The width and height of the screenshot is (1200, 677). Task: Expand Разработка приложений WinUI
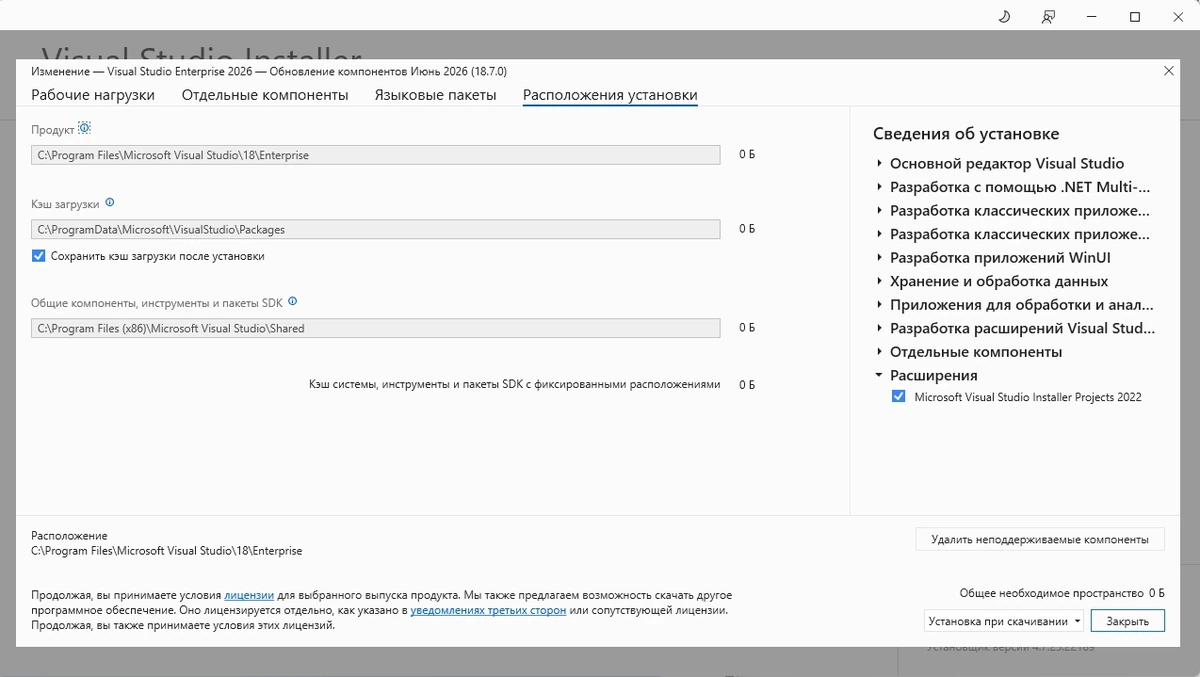[879, 258]
